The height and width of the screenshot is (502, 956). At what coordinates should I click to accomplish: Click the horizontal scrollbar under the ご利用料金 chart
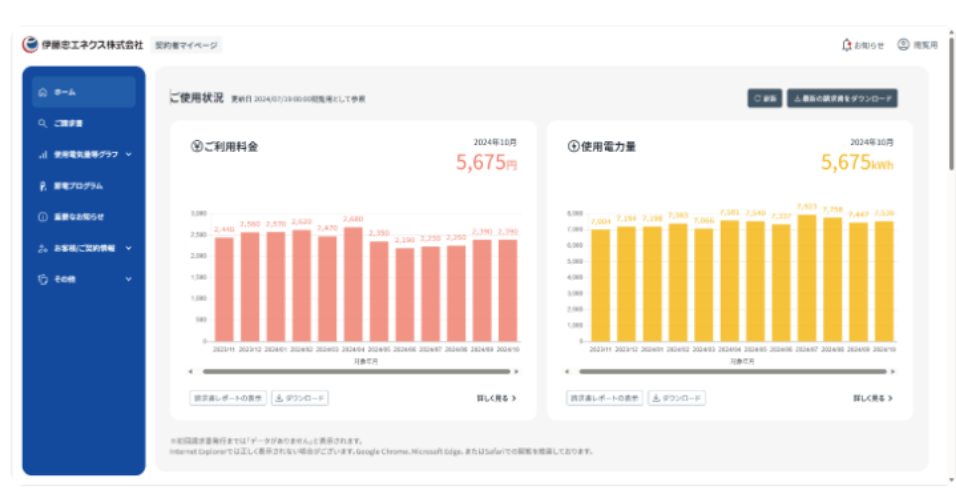click(354, 371)
